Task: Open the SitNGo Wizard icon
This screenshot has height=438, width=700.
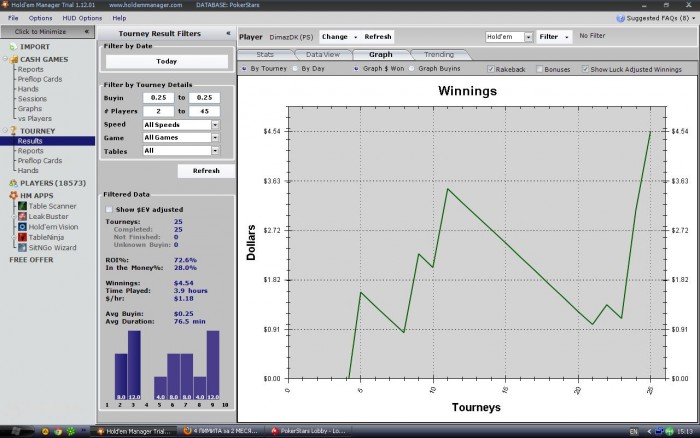Action: pos(22,247)
